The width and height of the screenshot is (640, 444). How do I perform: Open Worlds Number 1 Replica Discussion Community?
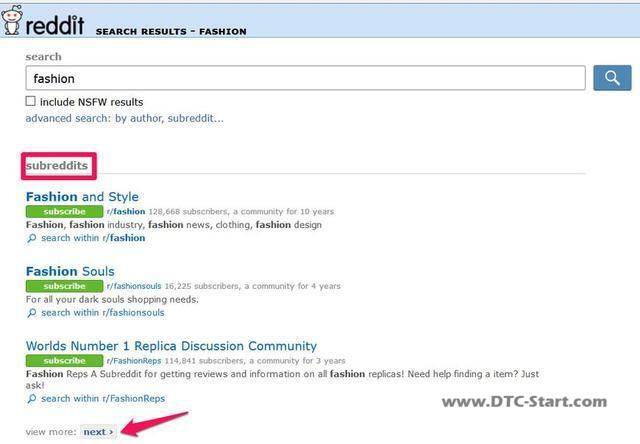coord(171,346)
